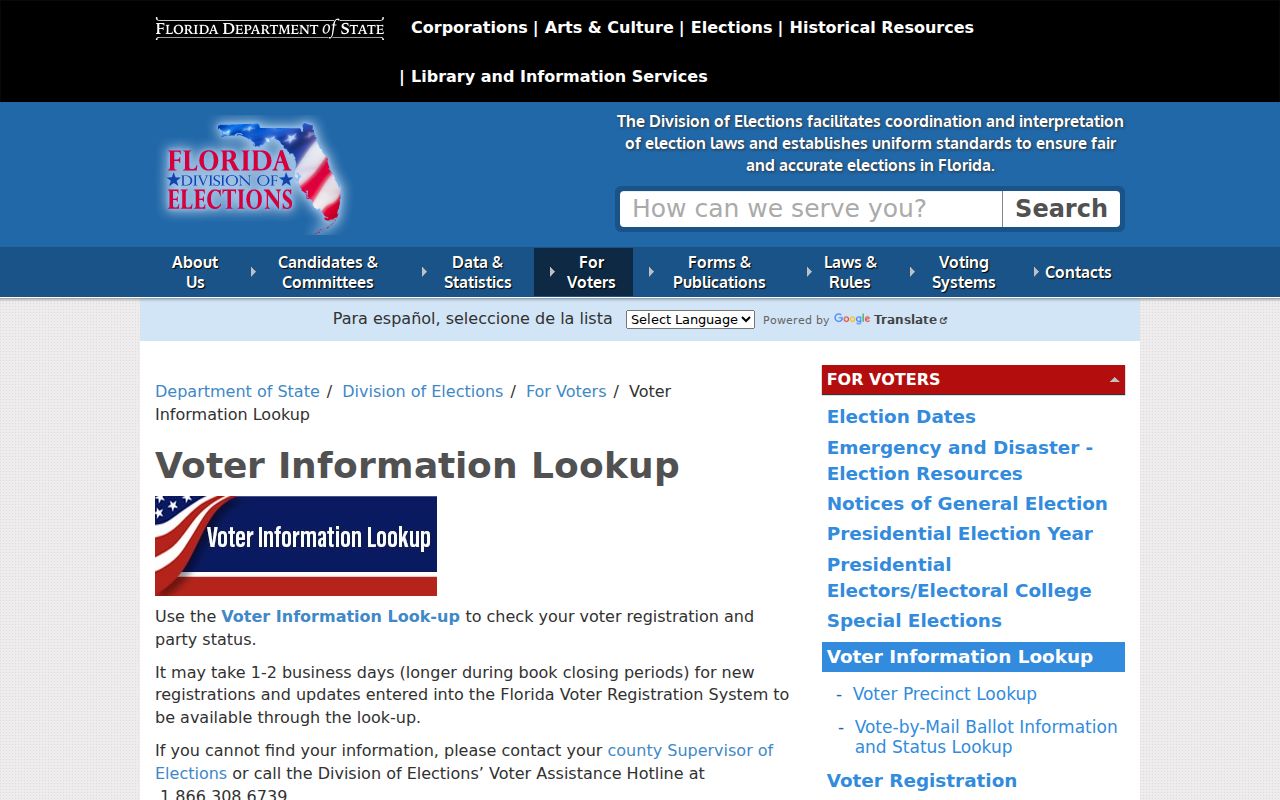This screenshot has width=1280, height=800.
Task: Click the Florida Division of Elections logo
Action: (255, 177)
